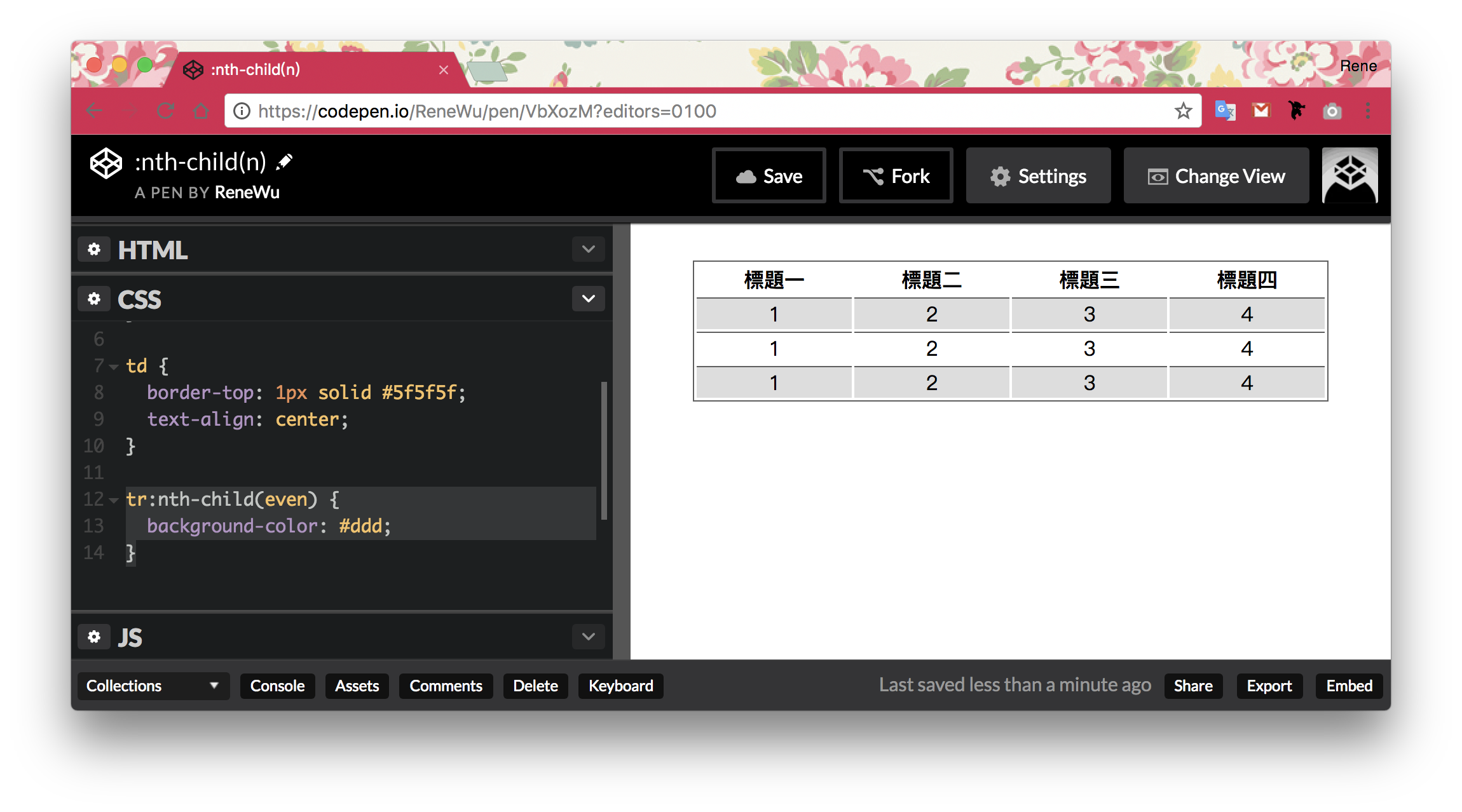The image size is (1462, 812).
Task: Edit pen title with pencil icon
Action: pos(284,162)
